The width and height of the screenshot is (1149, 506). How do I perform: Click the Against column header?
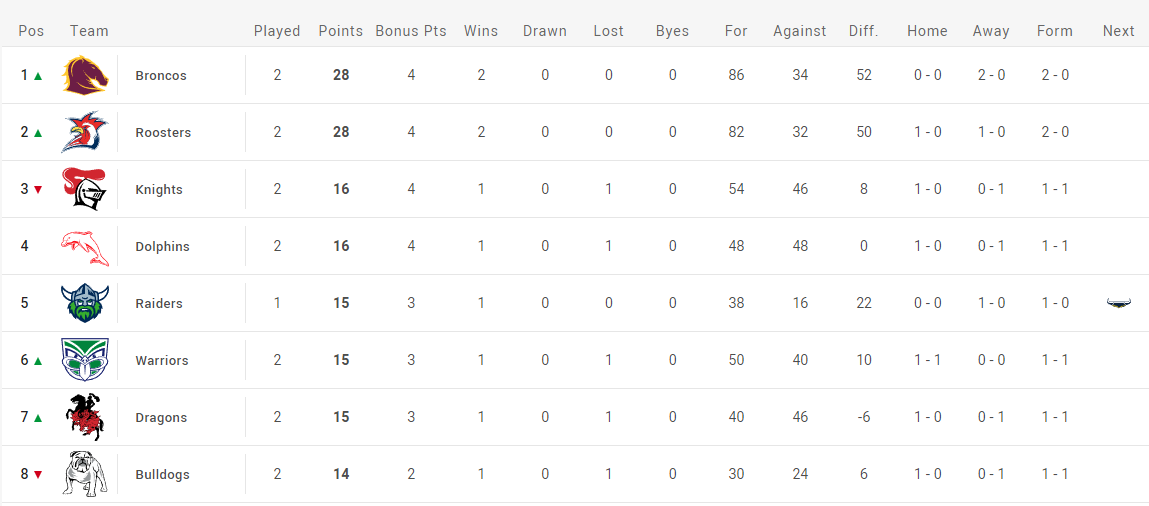pos(799,31)
